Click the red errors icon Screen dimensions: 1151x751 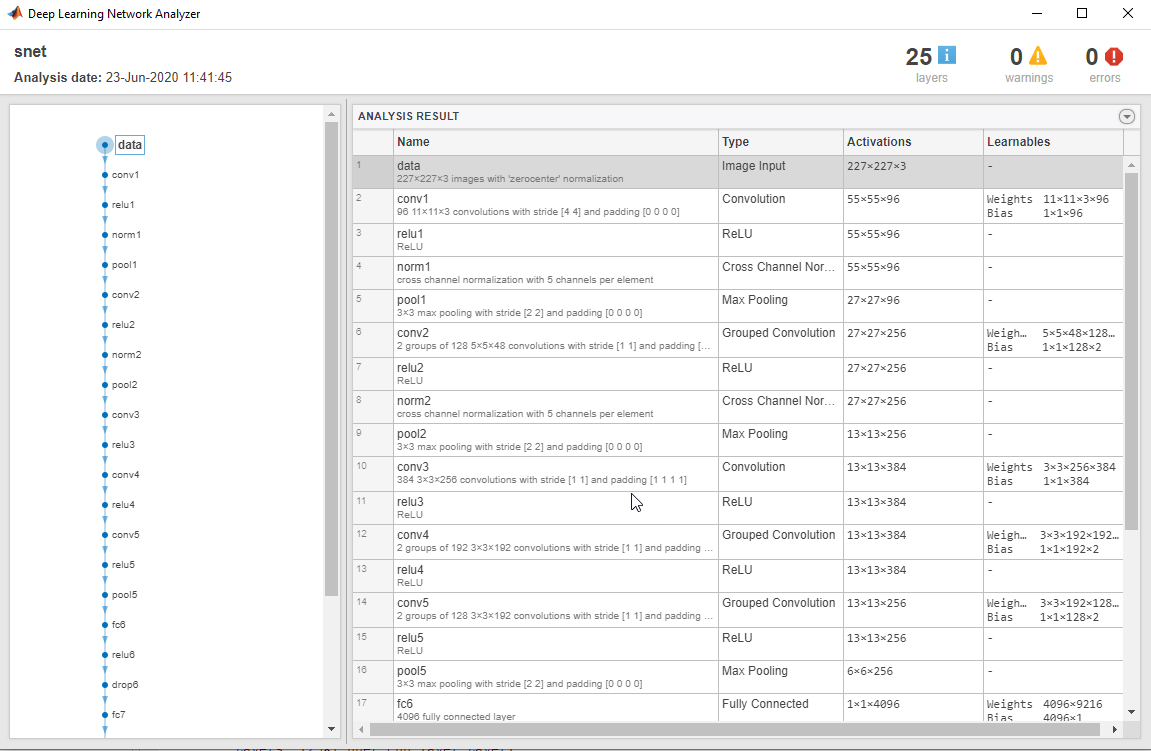click(x=1114, y=57)
